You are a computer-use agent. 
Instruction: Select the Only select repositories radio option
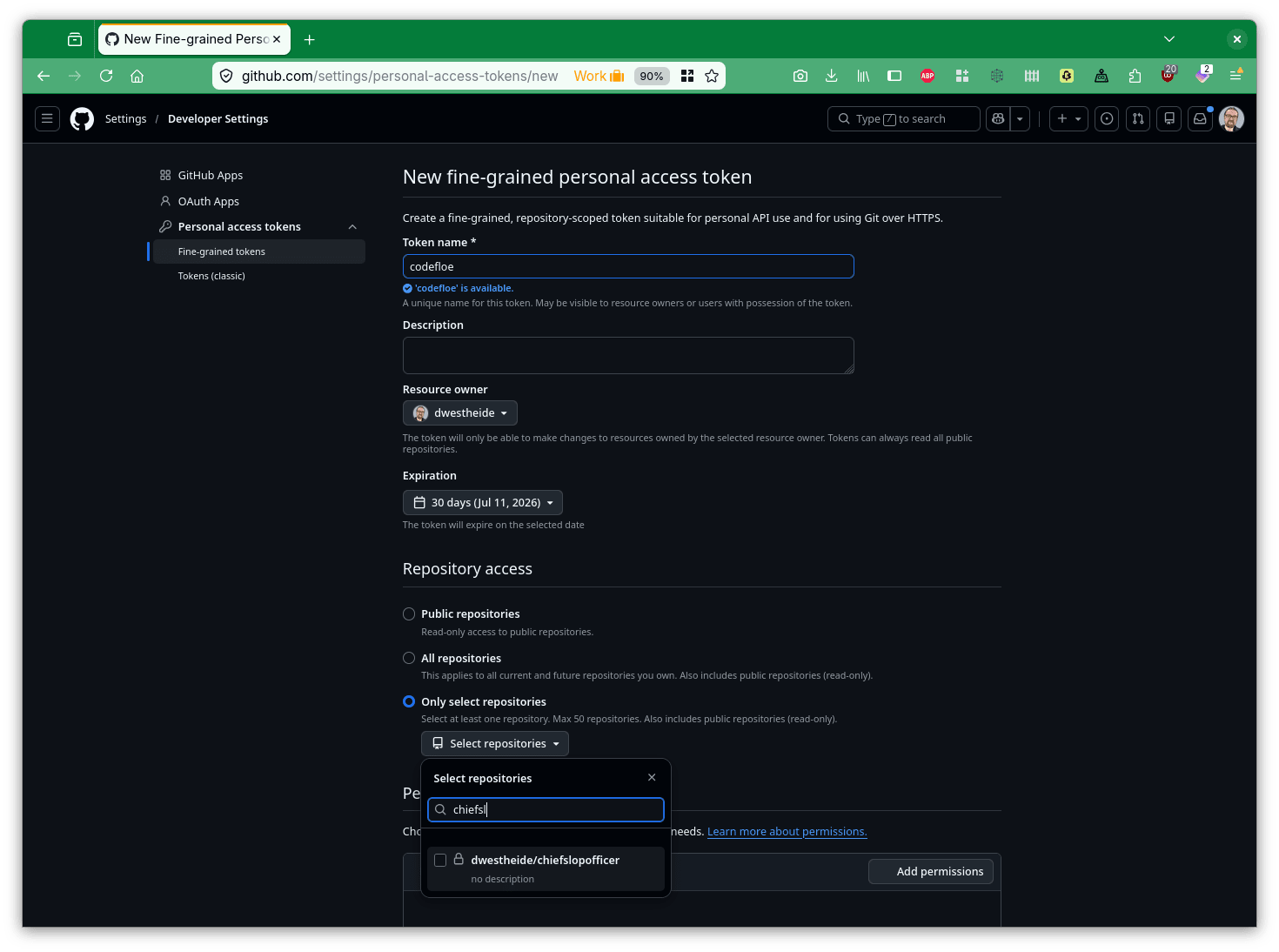[x=409, y=701]
